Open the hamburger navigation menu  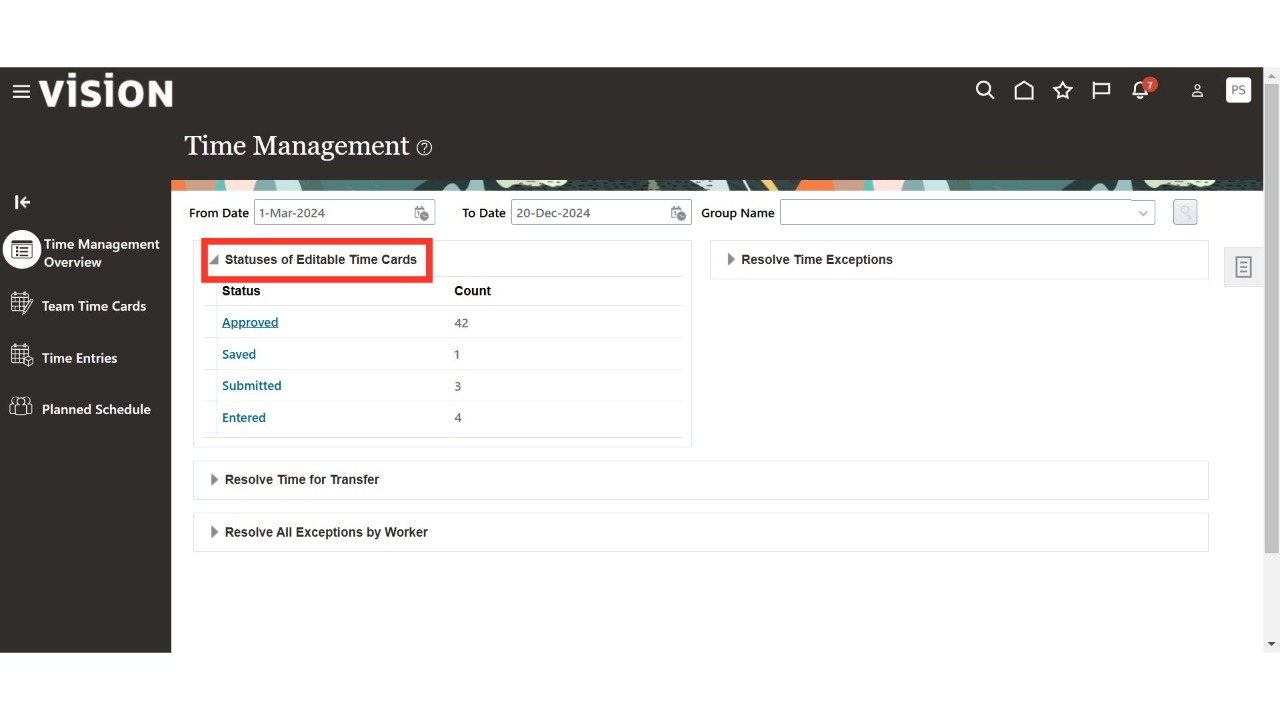click(x=21, y=92)
